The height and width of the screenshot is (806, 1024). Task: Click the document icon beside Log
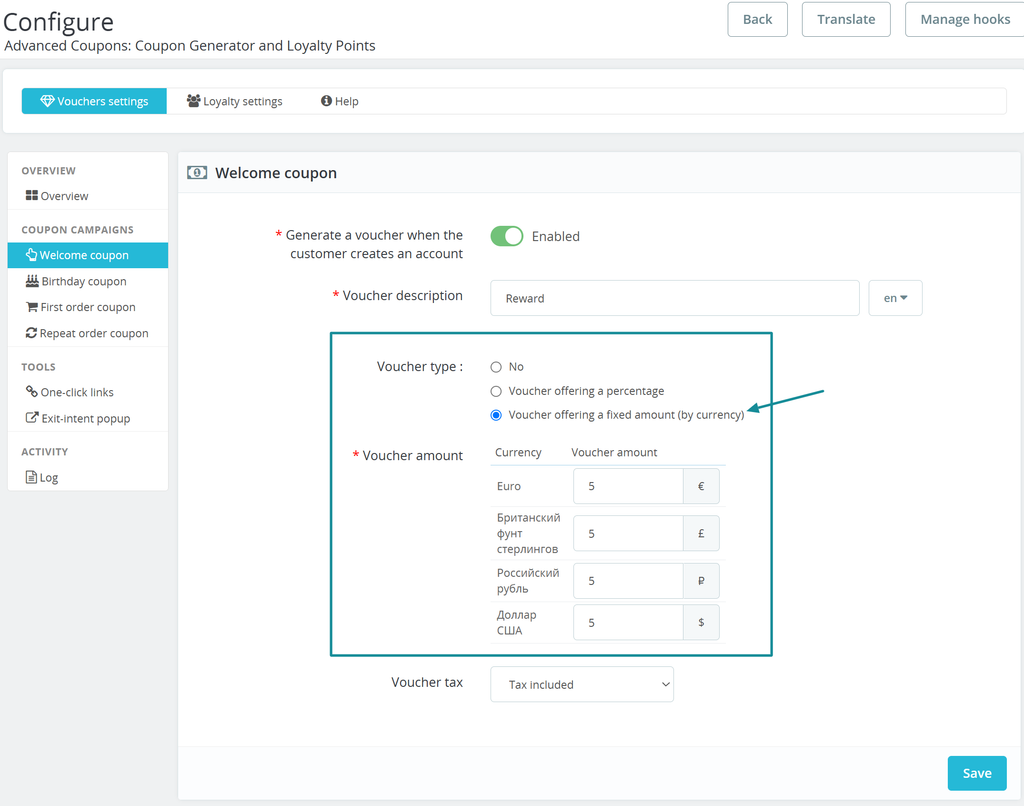click(x=31, y=477)
